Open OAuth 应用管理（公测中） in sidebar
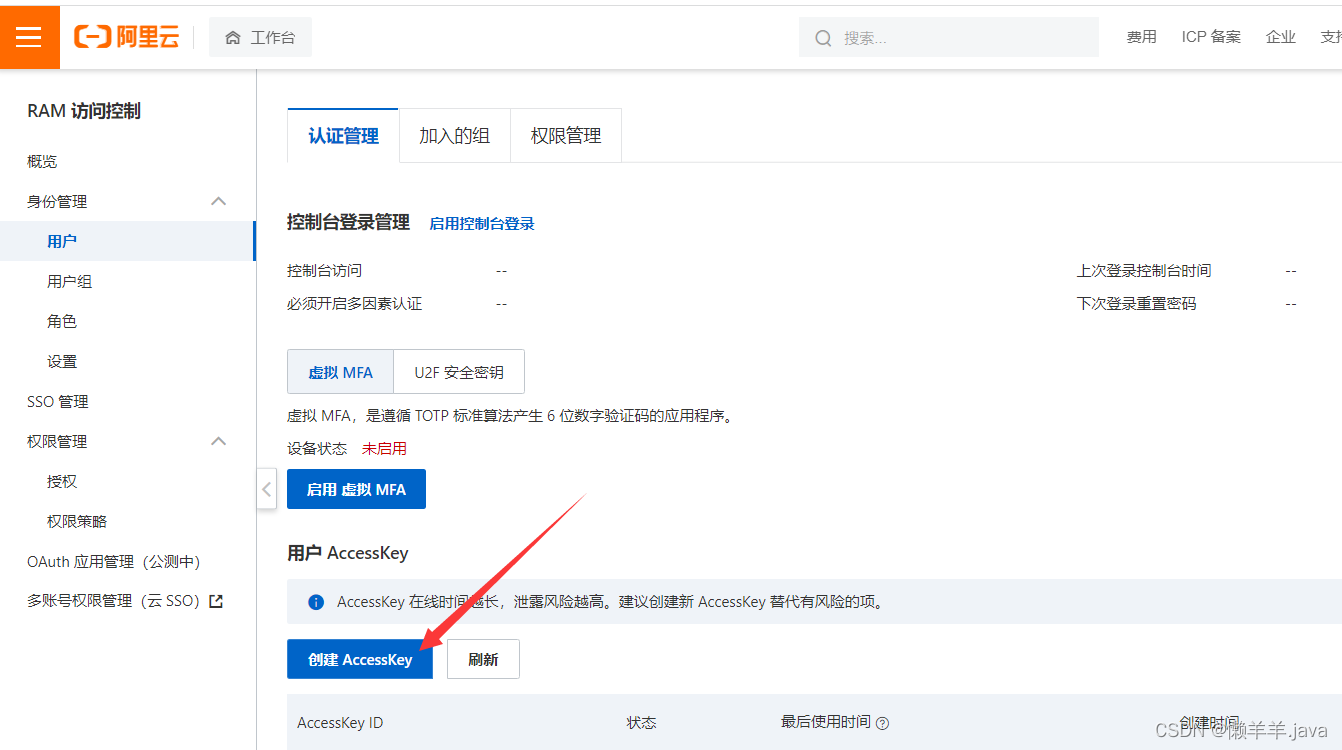Viewport: 1342px width, 750px height. click(114, 562)
